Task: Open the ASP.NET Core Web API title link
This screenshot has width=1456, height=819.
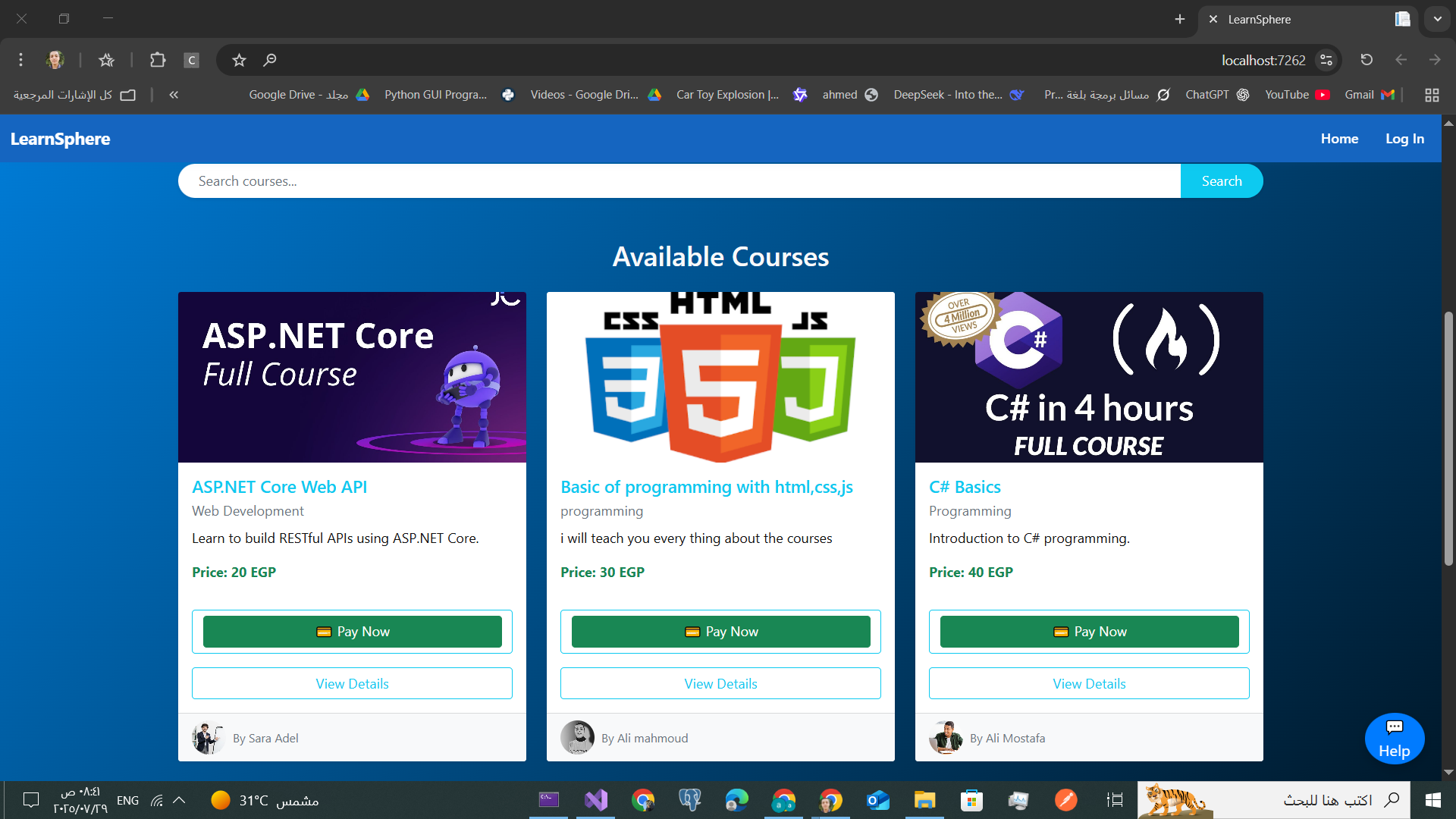Action: pos(279,487)
